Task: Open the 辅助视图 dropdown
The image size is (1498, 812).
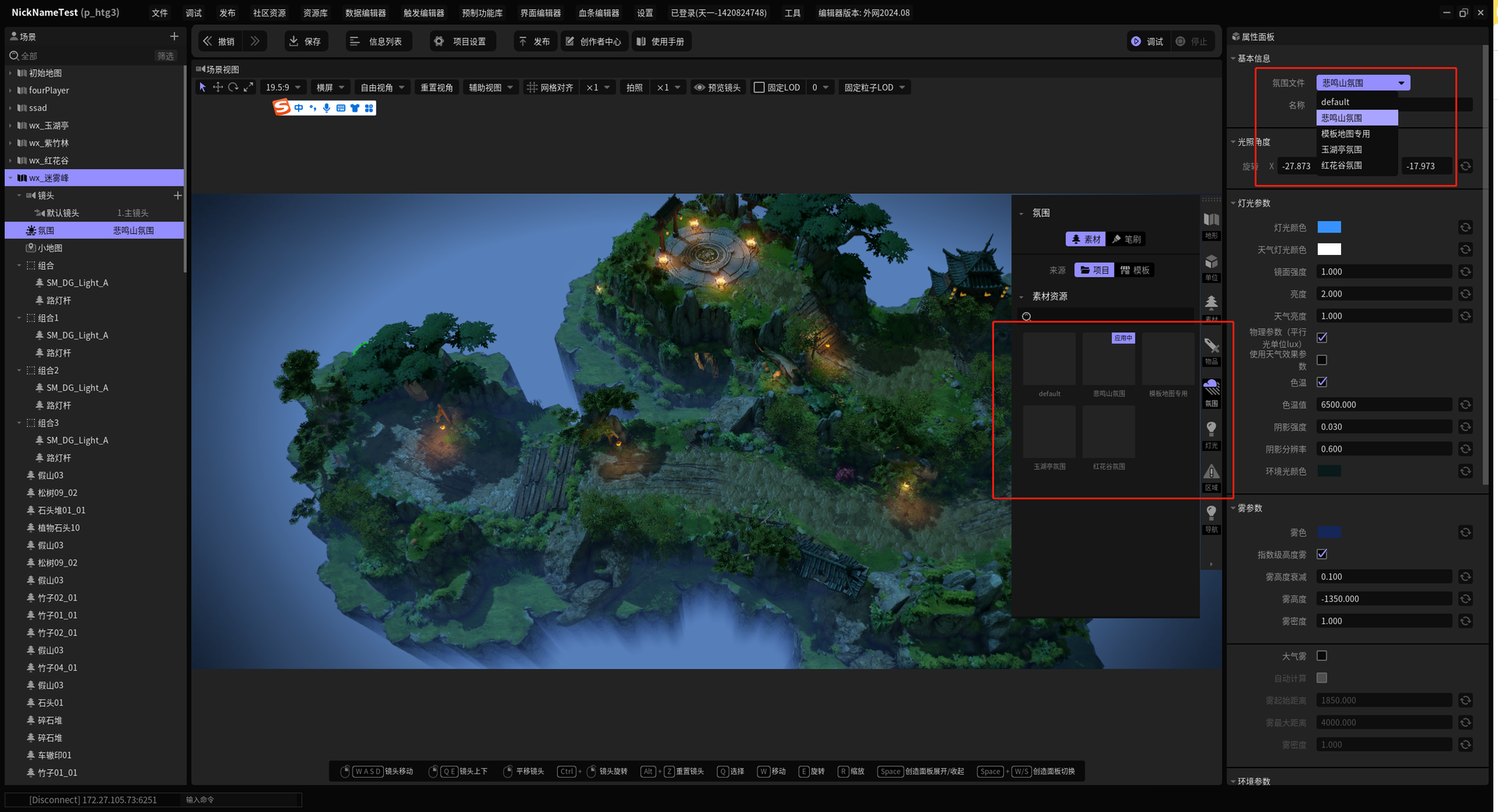Action: tap(491, 87)
